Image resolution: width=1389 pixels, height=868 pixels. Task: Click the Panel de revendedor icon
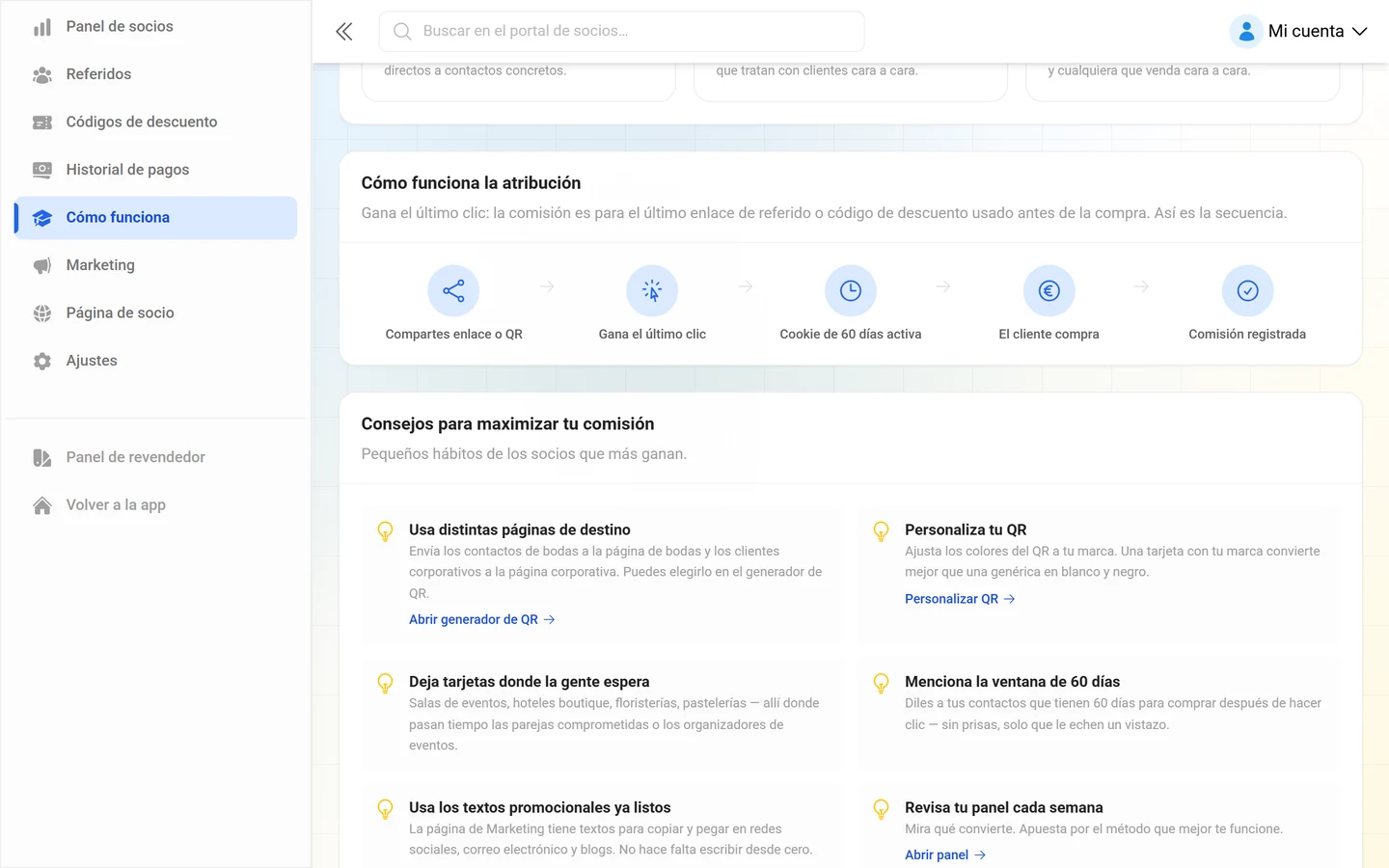coord(42,457)
